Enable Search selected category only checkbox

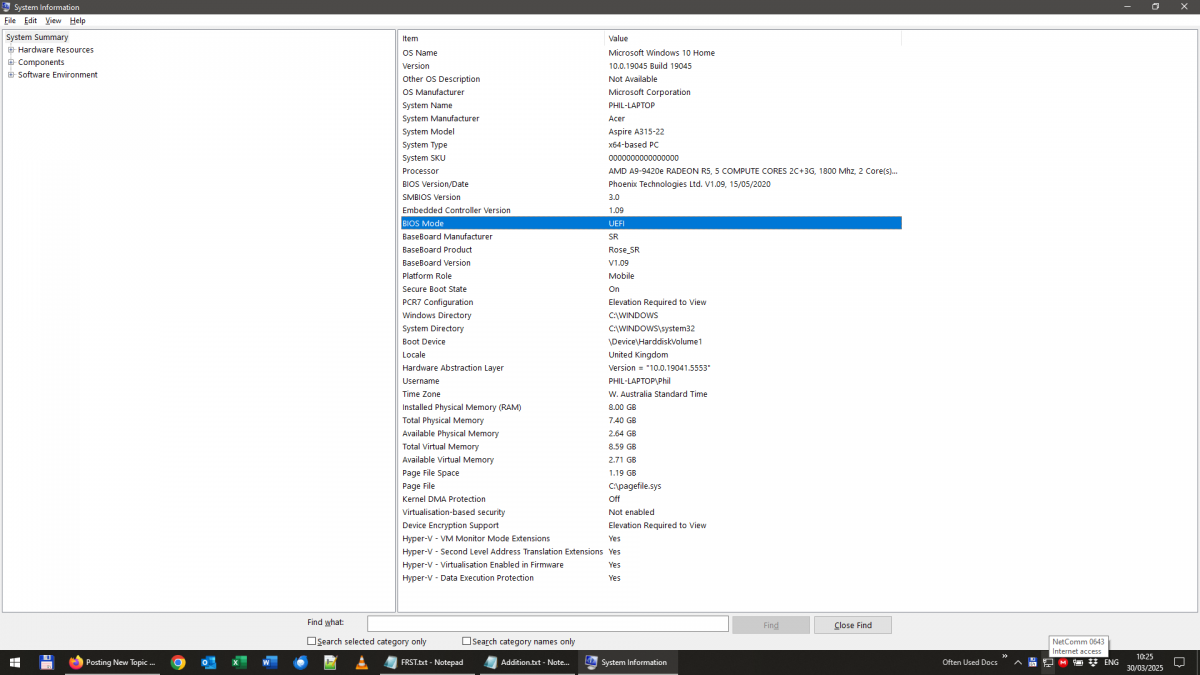[x=312, y=641]
